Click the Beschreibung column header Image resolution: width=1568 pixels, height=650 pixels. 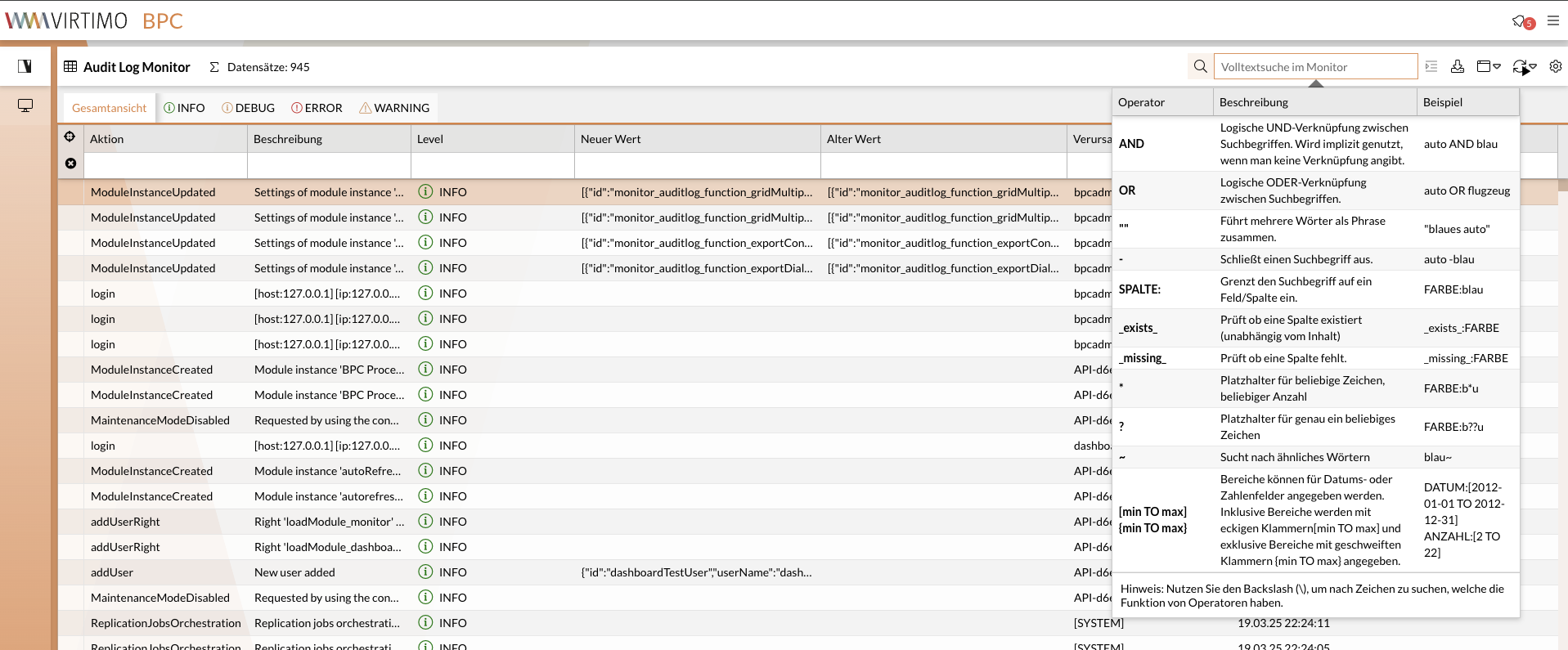[327, 139]
